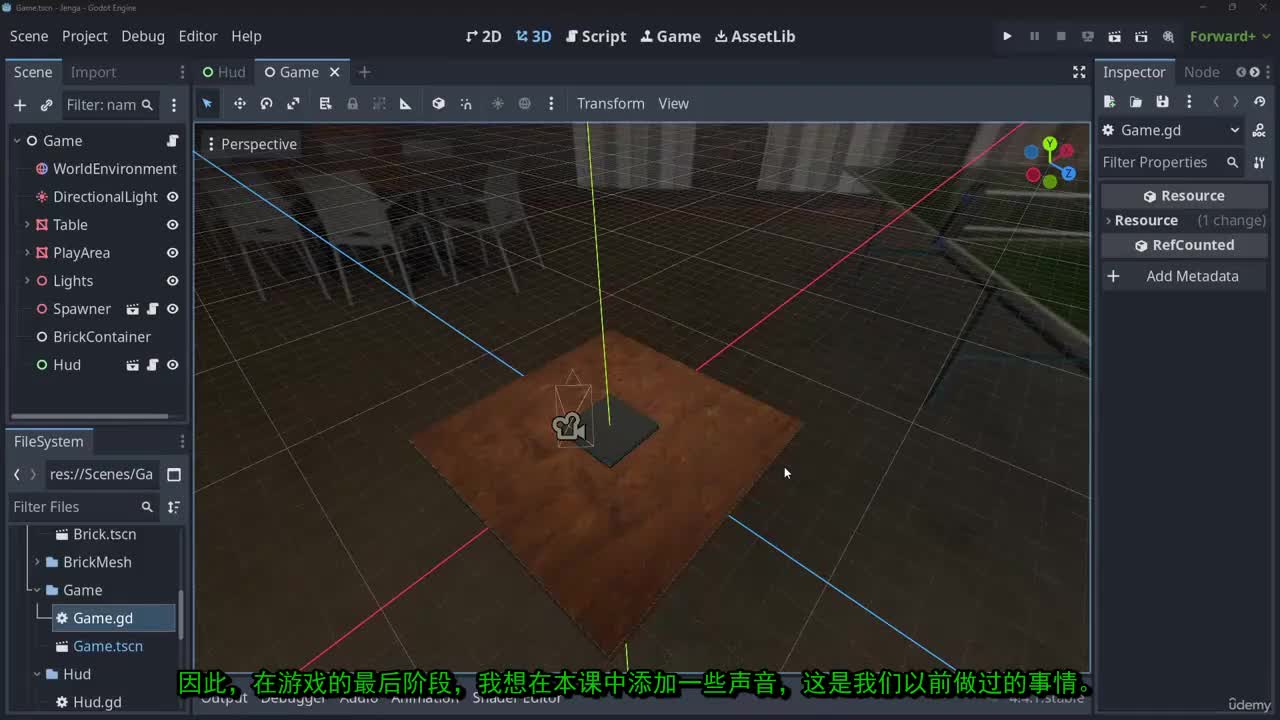Open Scene dock extra options menu

point(174,104)
